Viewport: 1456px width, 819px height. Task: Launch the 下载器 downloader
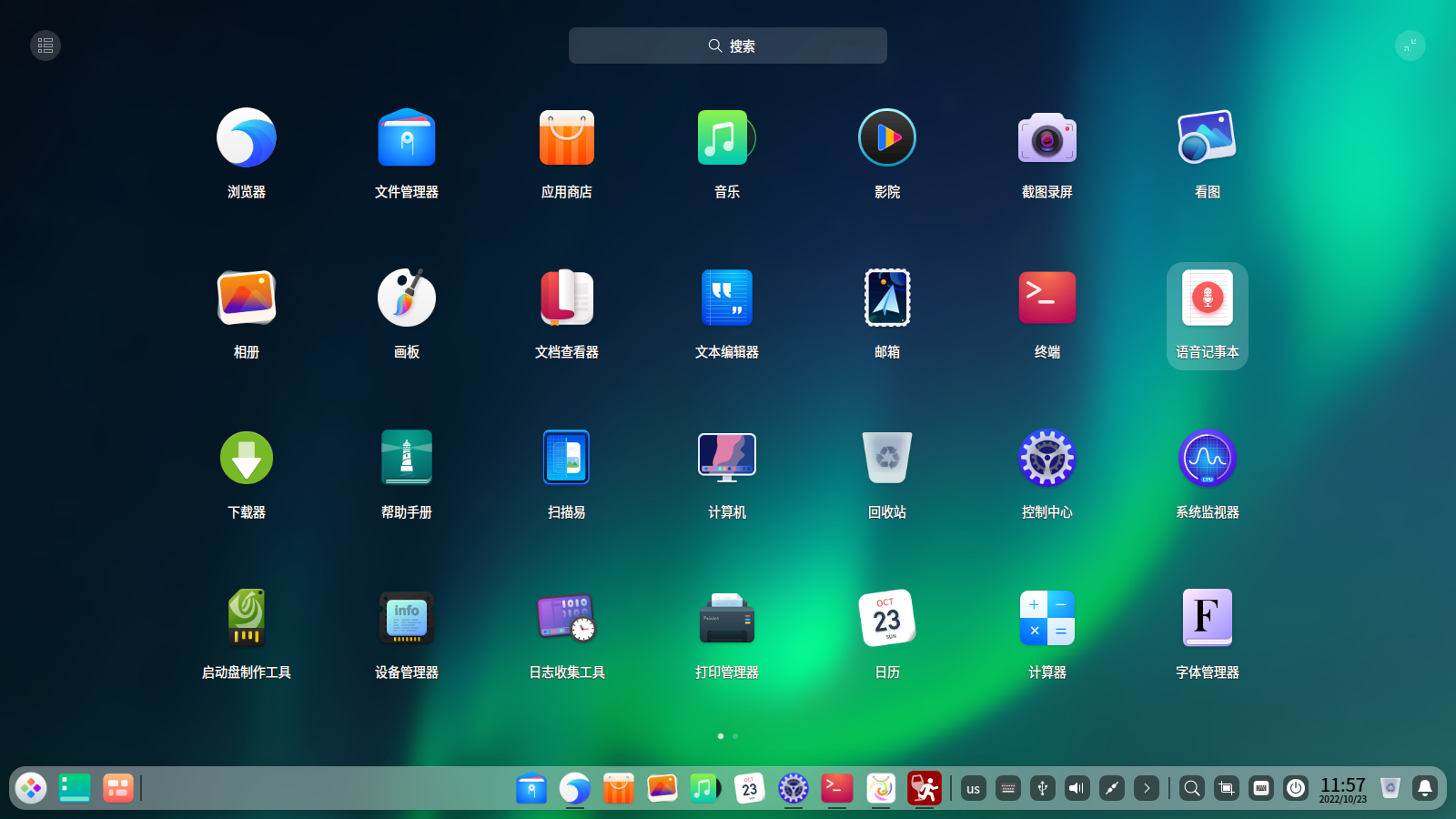[247, 458]
